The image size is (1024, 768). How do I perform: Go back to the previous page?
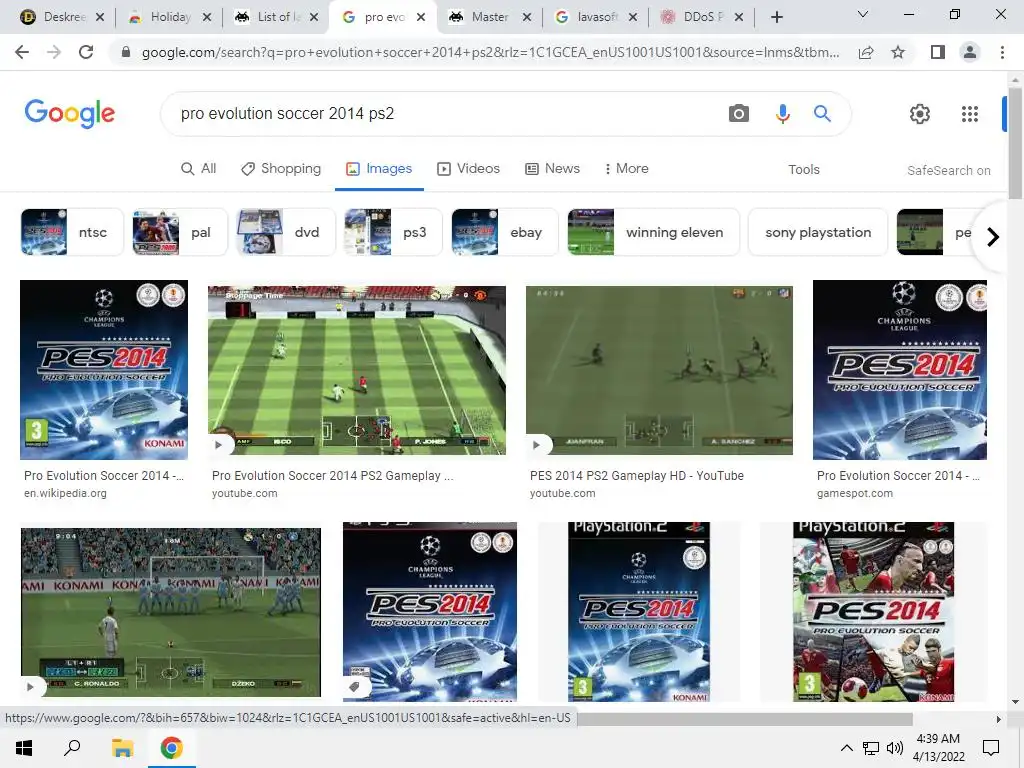22,52
